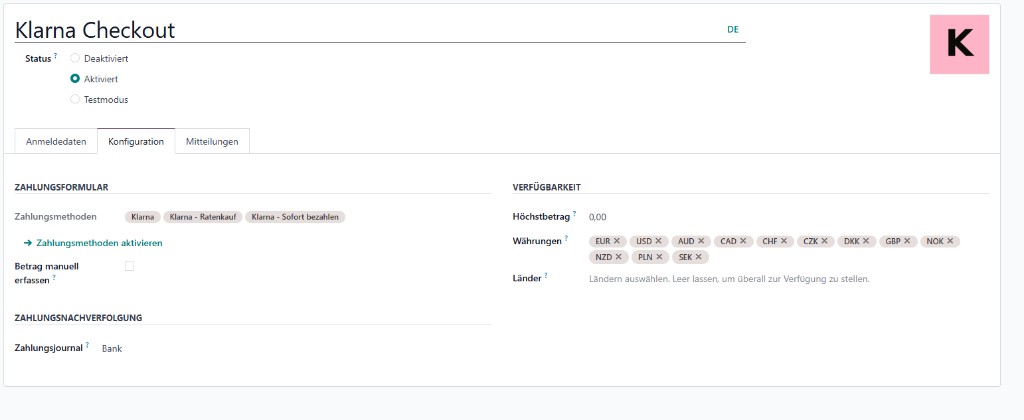Remove the SEK currency tag
Viewport: 1024px width, 420px height.
[x=699, y=257]
